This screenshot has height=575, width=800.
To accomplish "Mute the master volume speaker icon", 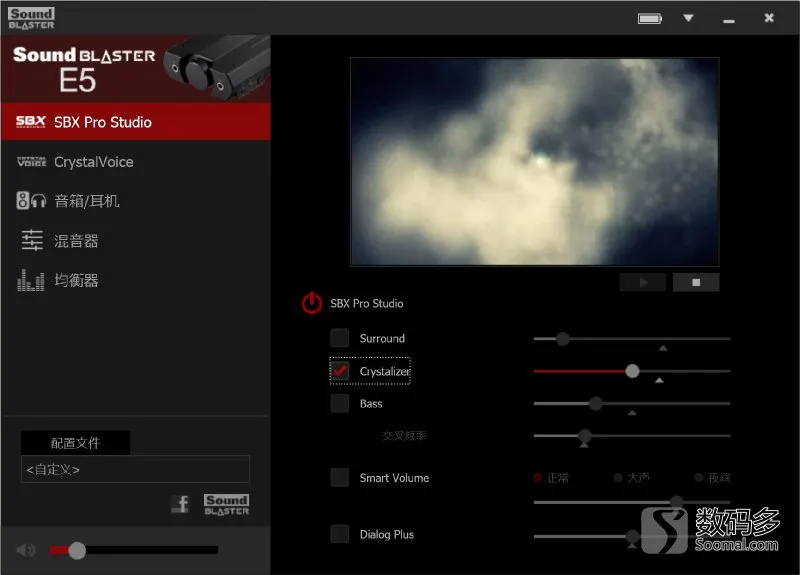I will (x=25, y=549).
